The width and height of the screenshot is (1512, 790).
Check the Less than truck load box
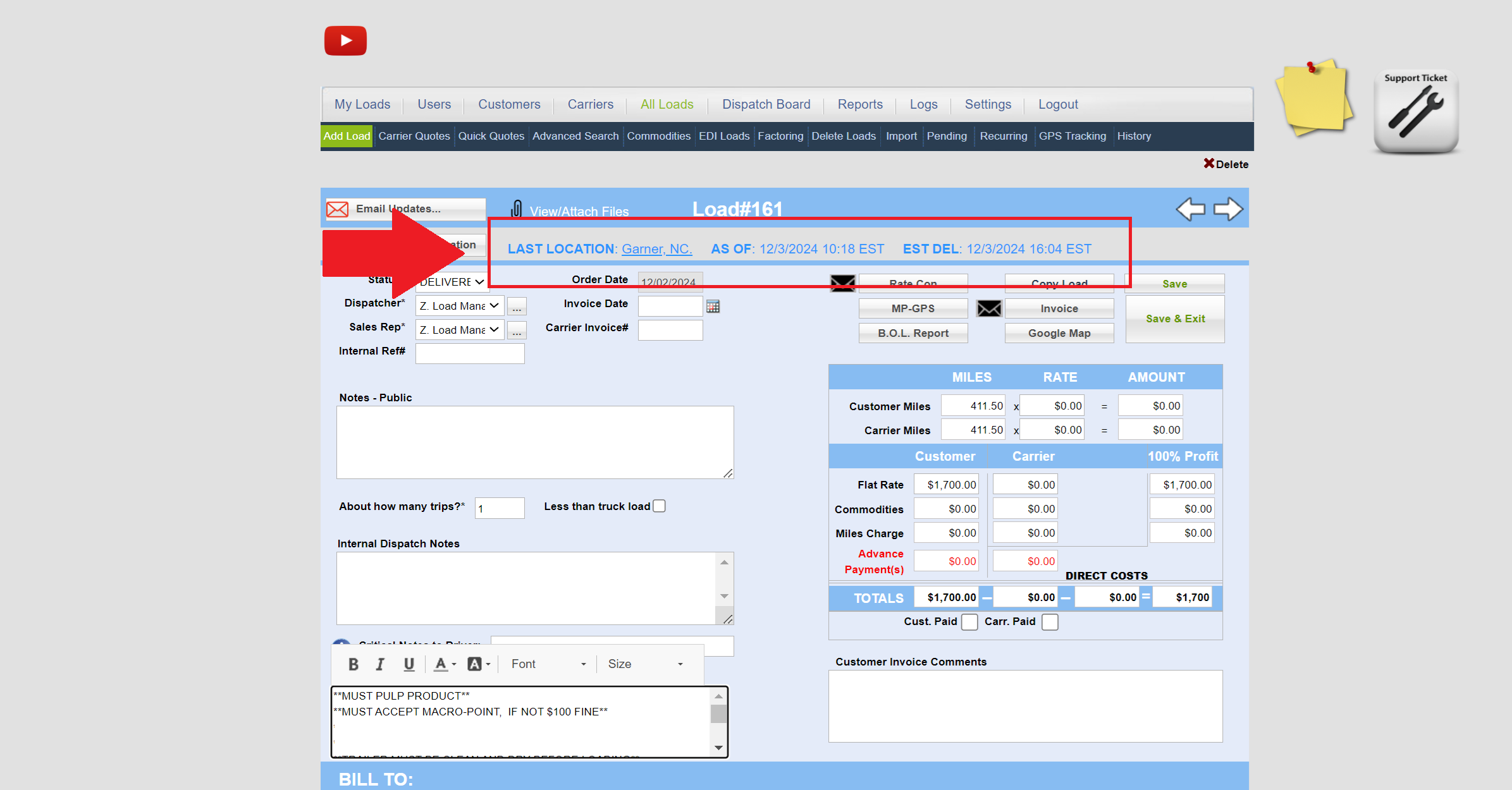[659, 506]
